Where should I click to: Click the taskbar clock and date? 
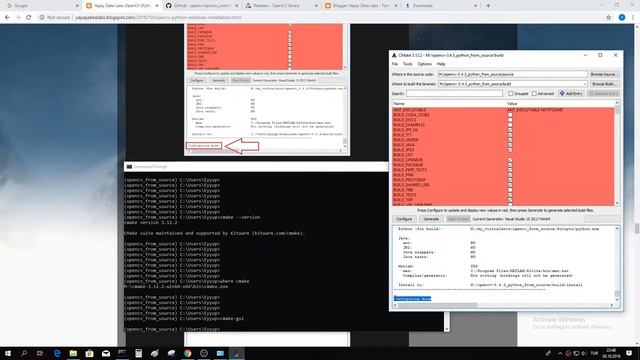tap(611, 353)
